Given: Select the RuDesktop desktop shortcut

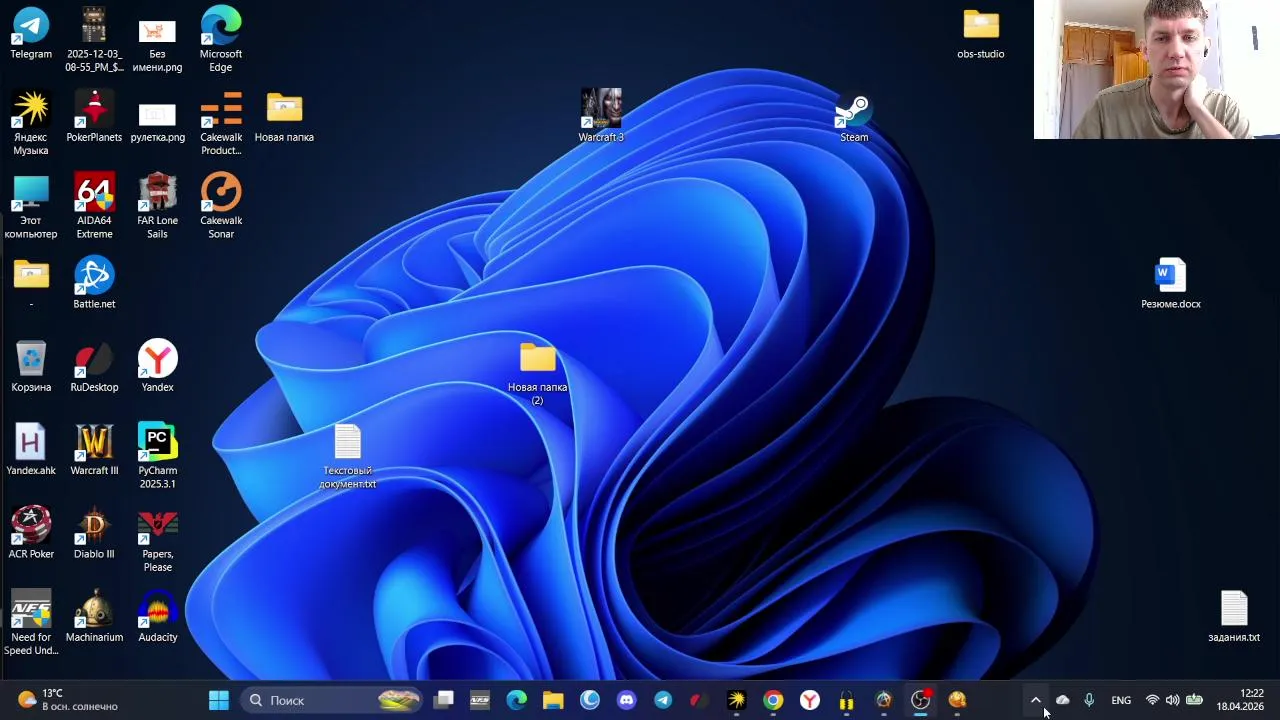Looking at the screenshot, I should coord(94,367).
